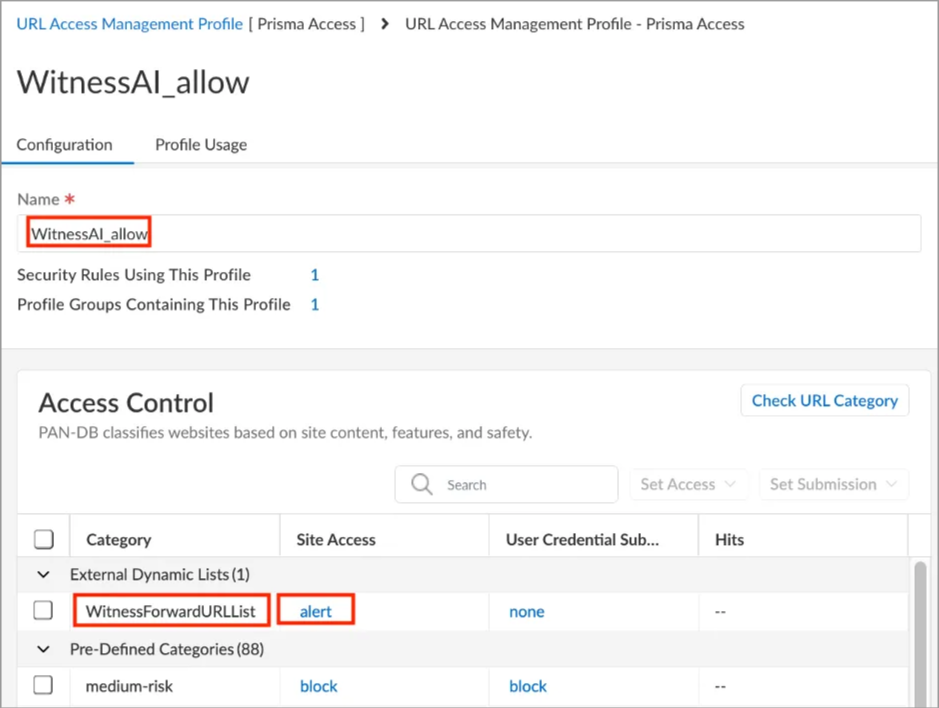Click the alert site access link

316,611
